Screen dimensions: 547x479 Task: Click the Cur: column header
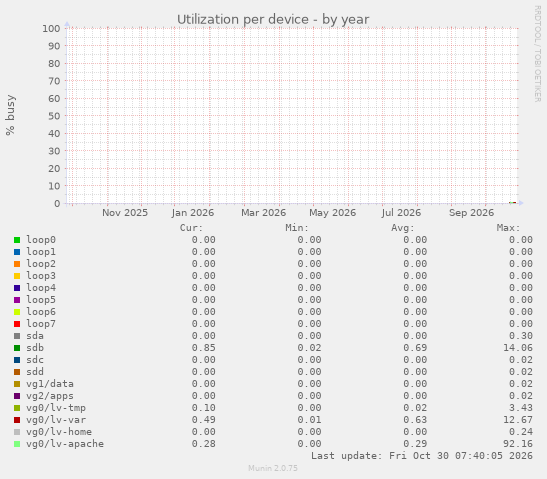pos(191,228)
